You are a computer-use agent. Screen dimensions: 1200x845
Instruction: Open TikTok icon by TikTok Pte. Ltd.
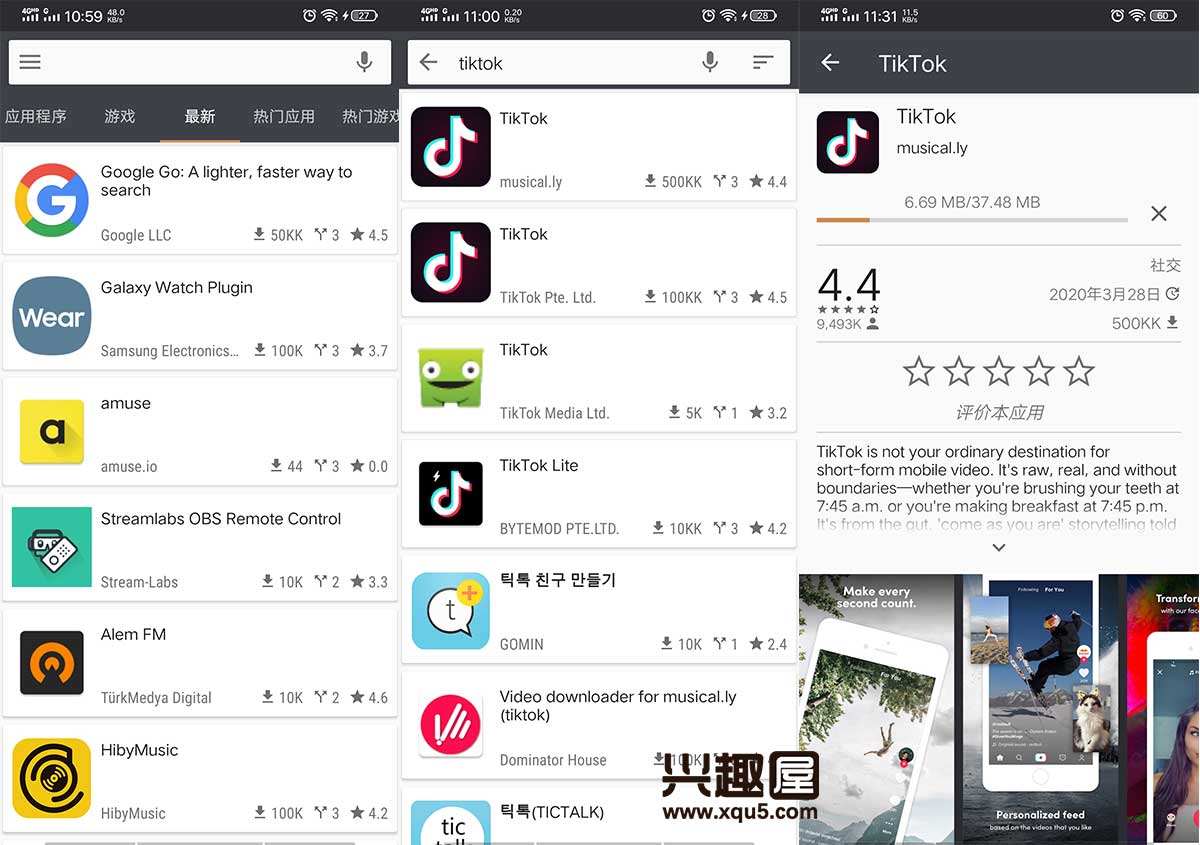[451, 262]
